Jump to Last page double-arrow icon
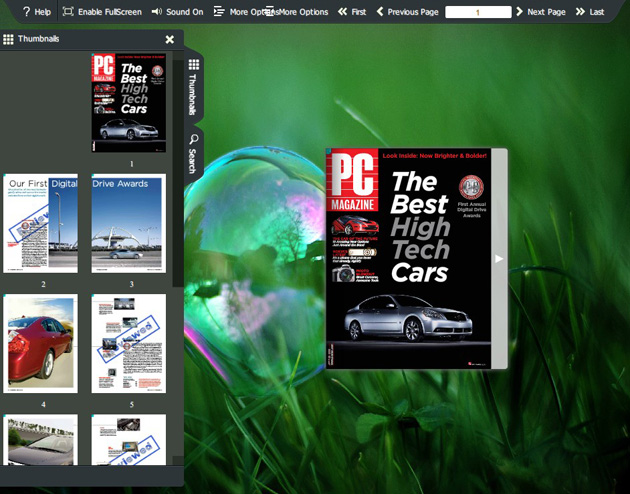Screen dimensions: 630x494 coord(580,12)
